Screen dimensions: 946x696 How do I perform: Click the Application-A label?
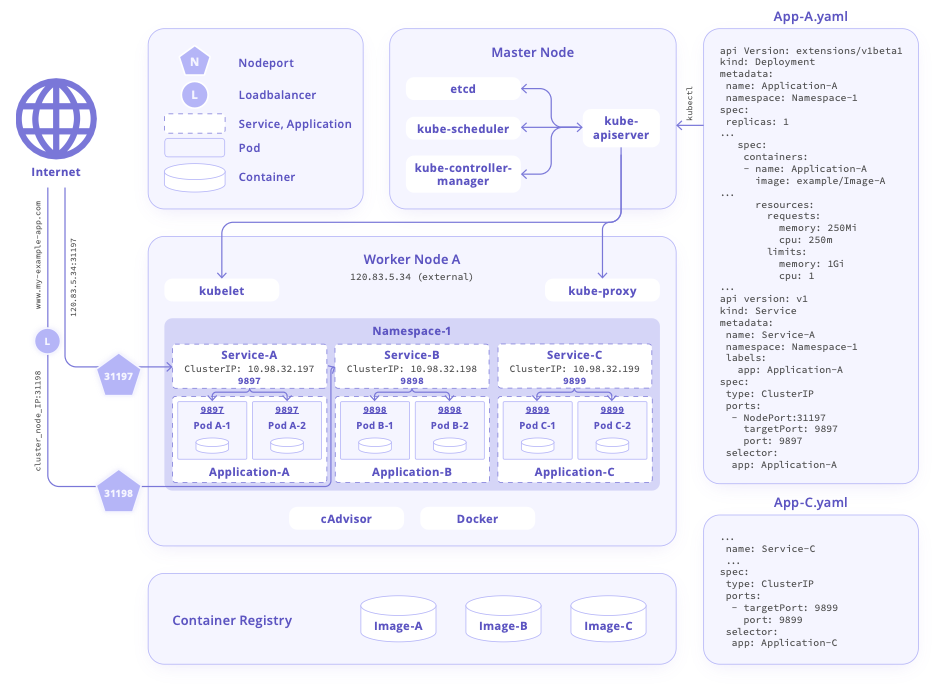(249, 472)
